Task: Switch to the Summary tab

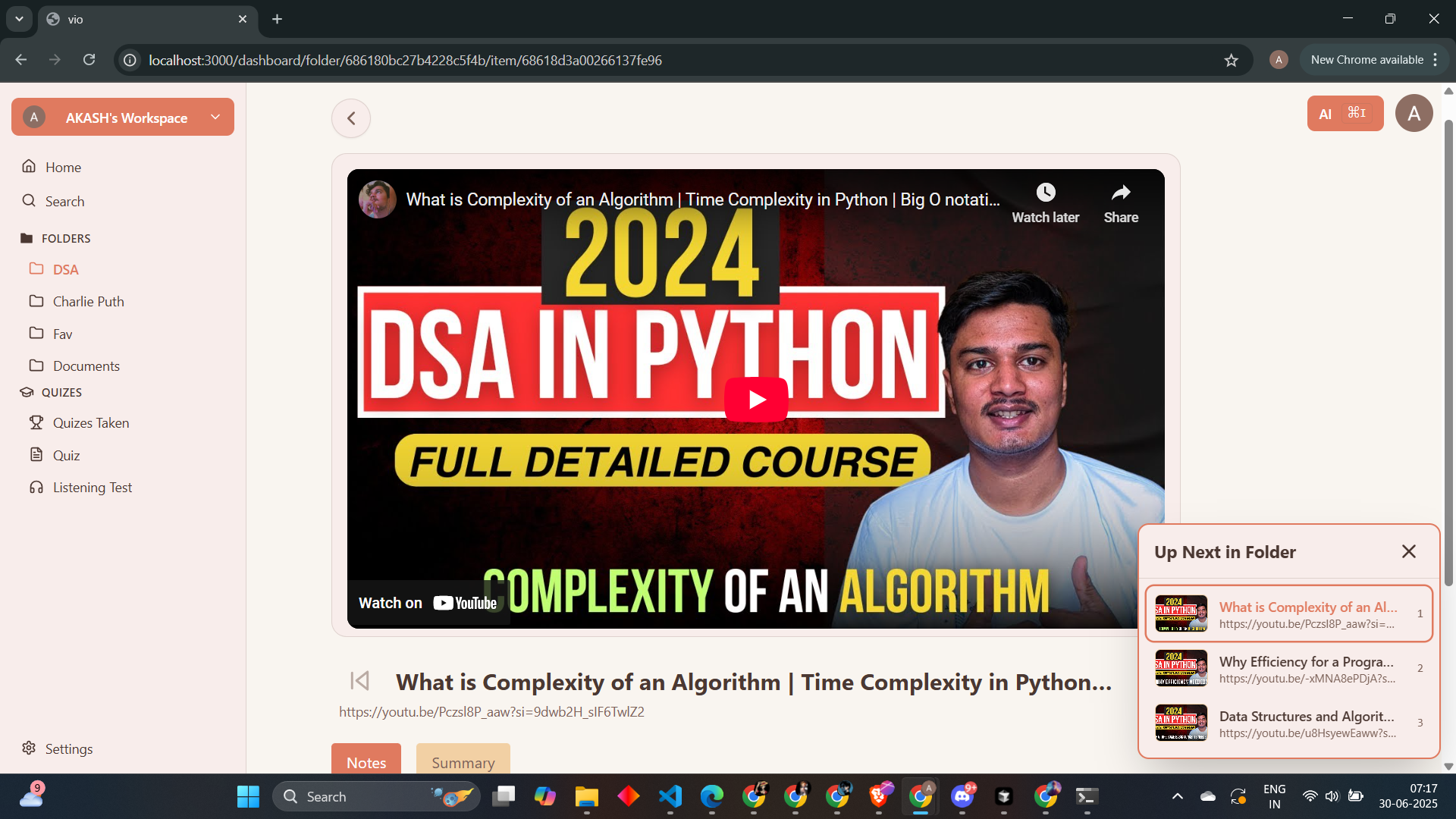Action: pos(463,762)
